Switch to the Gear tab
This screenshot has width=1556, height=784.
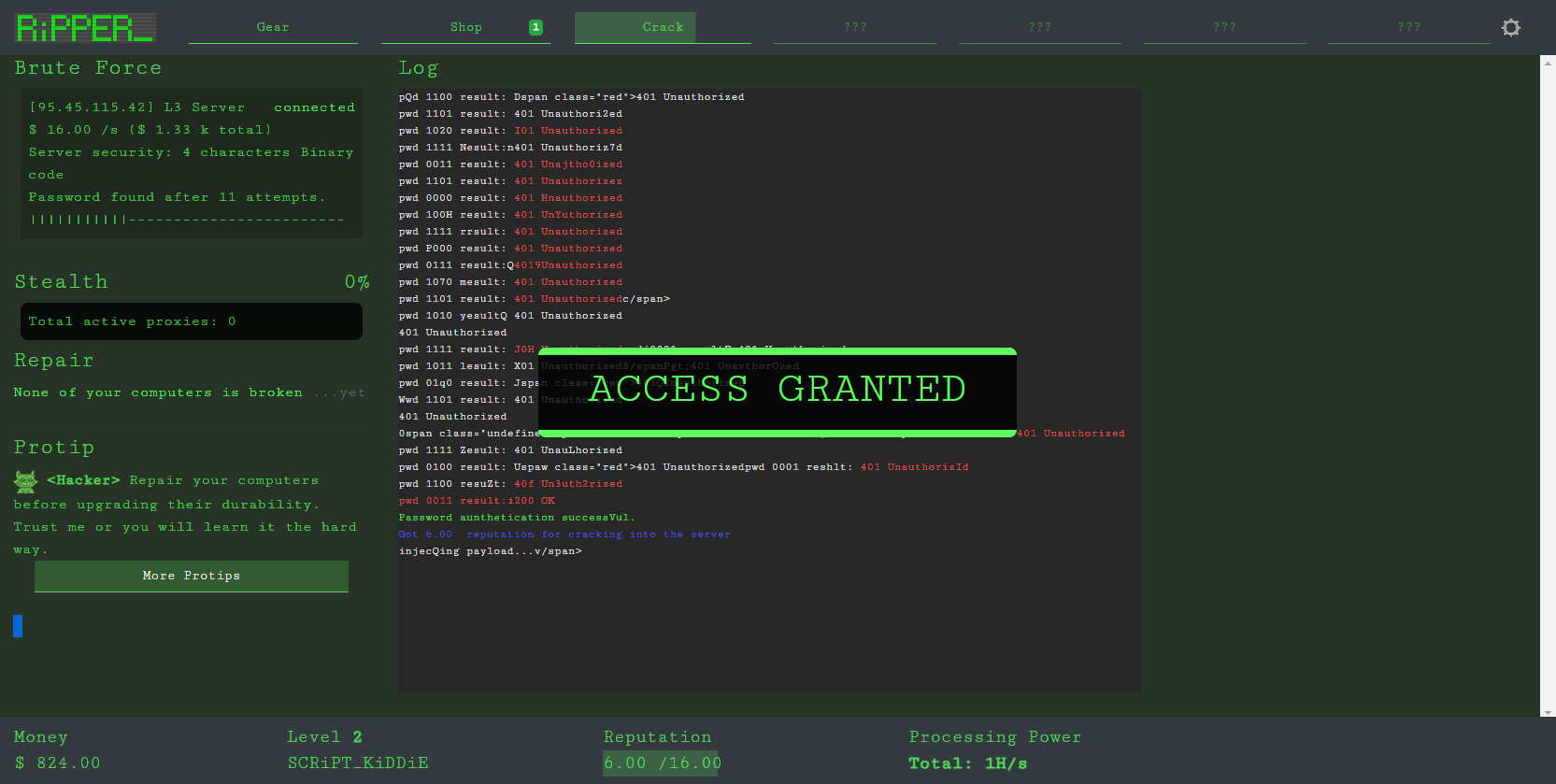[273, 28]
